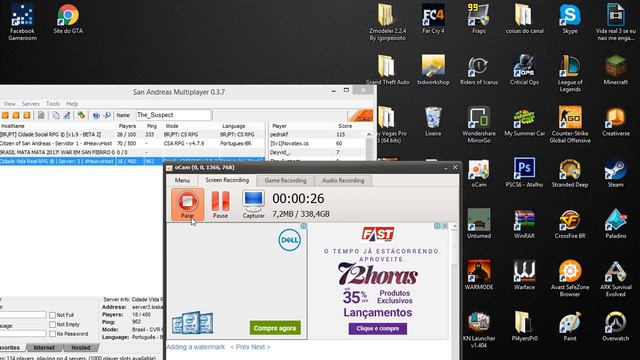Open the Counter-Strike Global Offensive icon
This screenshot has width=640, height=360.
pos(570,125)
